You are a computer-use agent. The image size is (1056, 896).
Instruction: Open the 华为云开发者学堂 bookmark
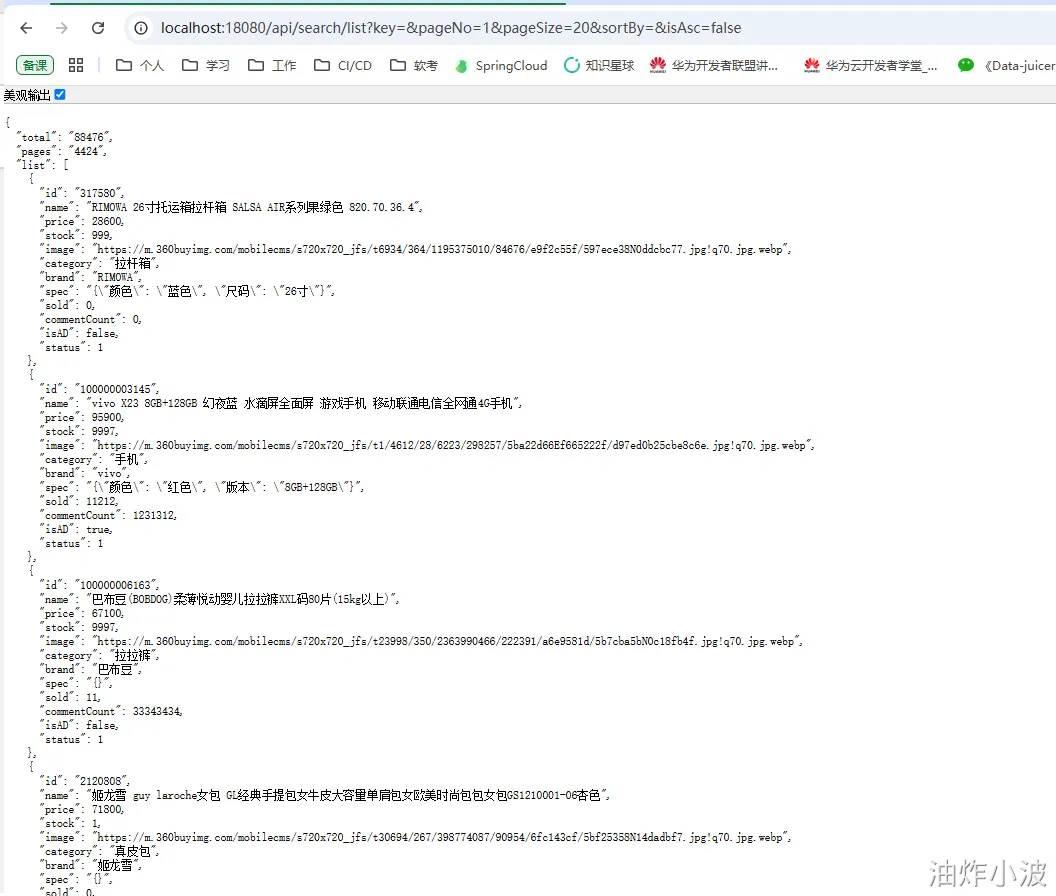coord(870,65)
